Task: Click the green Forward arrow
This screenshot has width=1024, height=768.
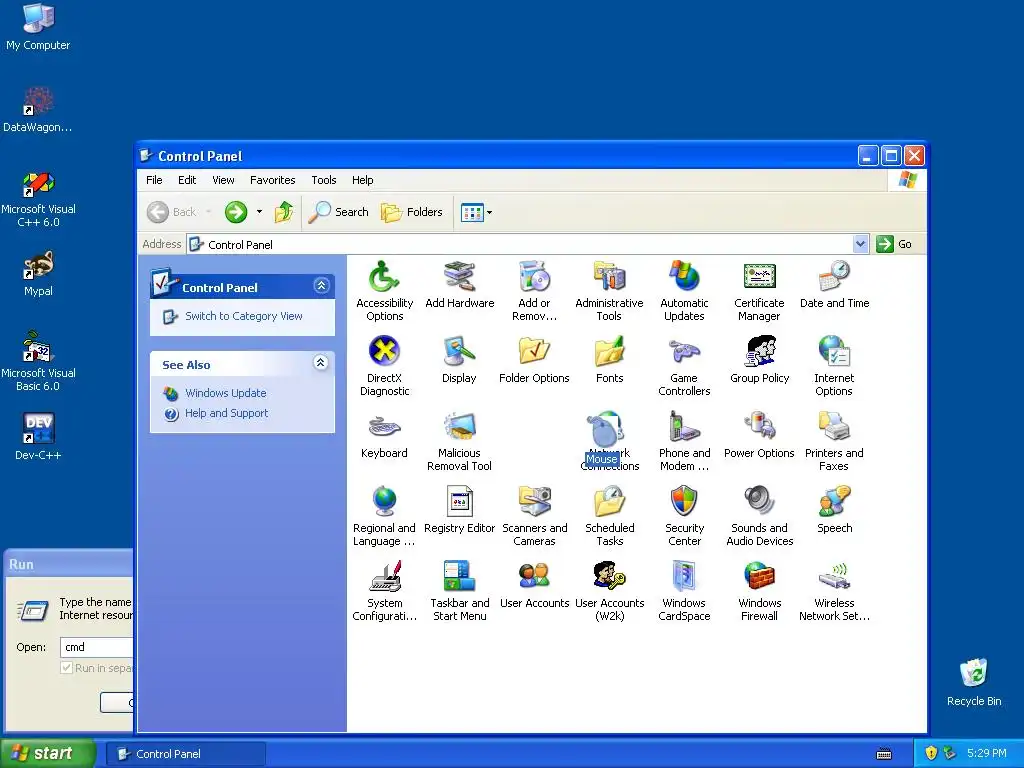Action: click(236, 212)
